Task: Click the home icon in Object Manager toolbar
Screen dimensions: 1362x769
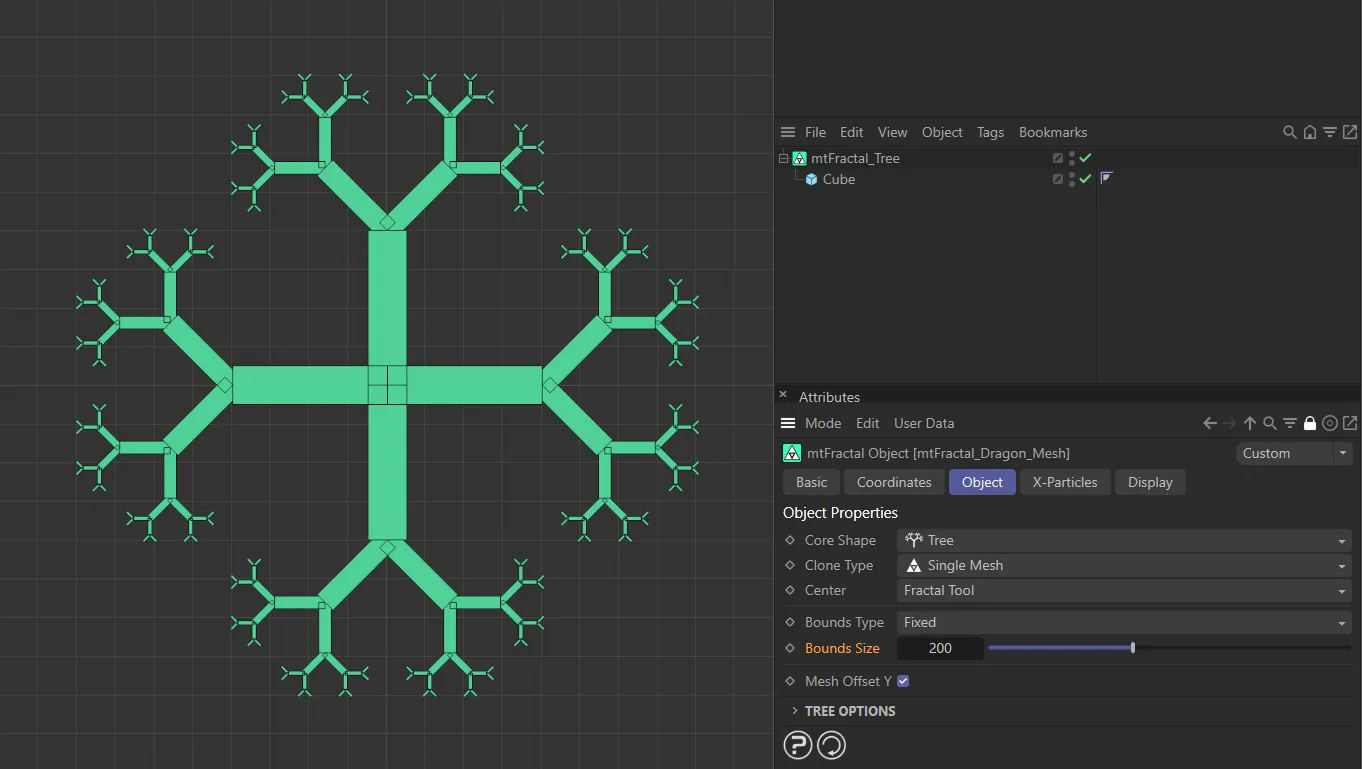Action: coord(1310,131)
